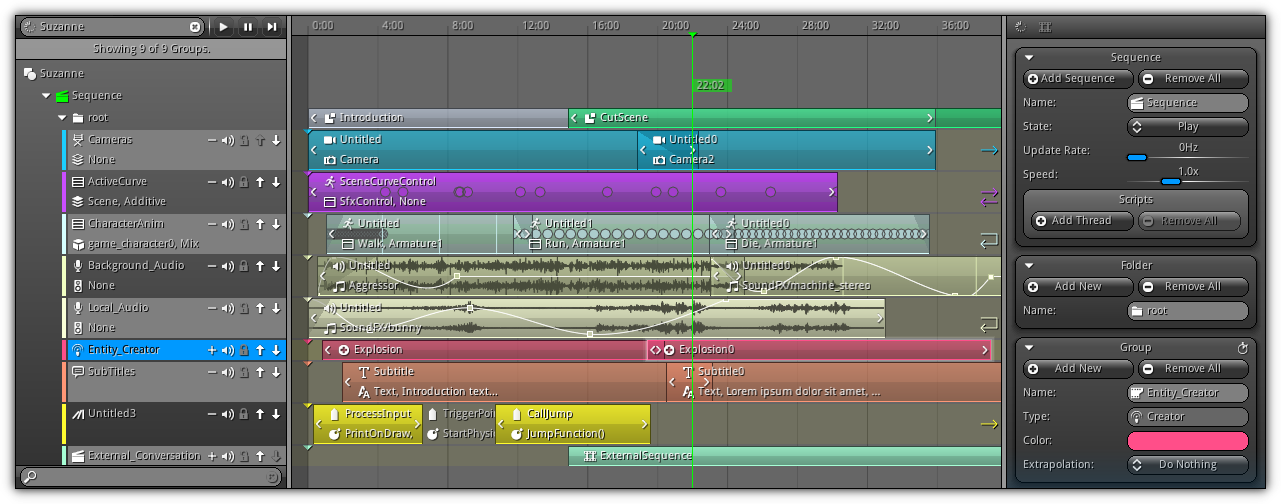
Task: Collapse the Sequence tree node
Action: (46, 96)
